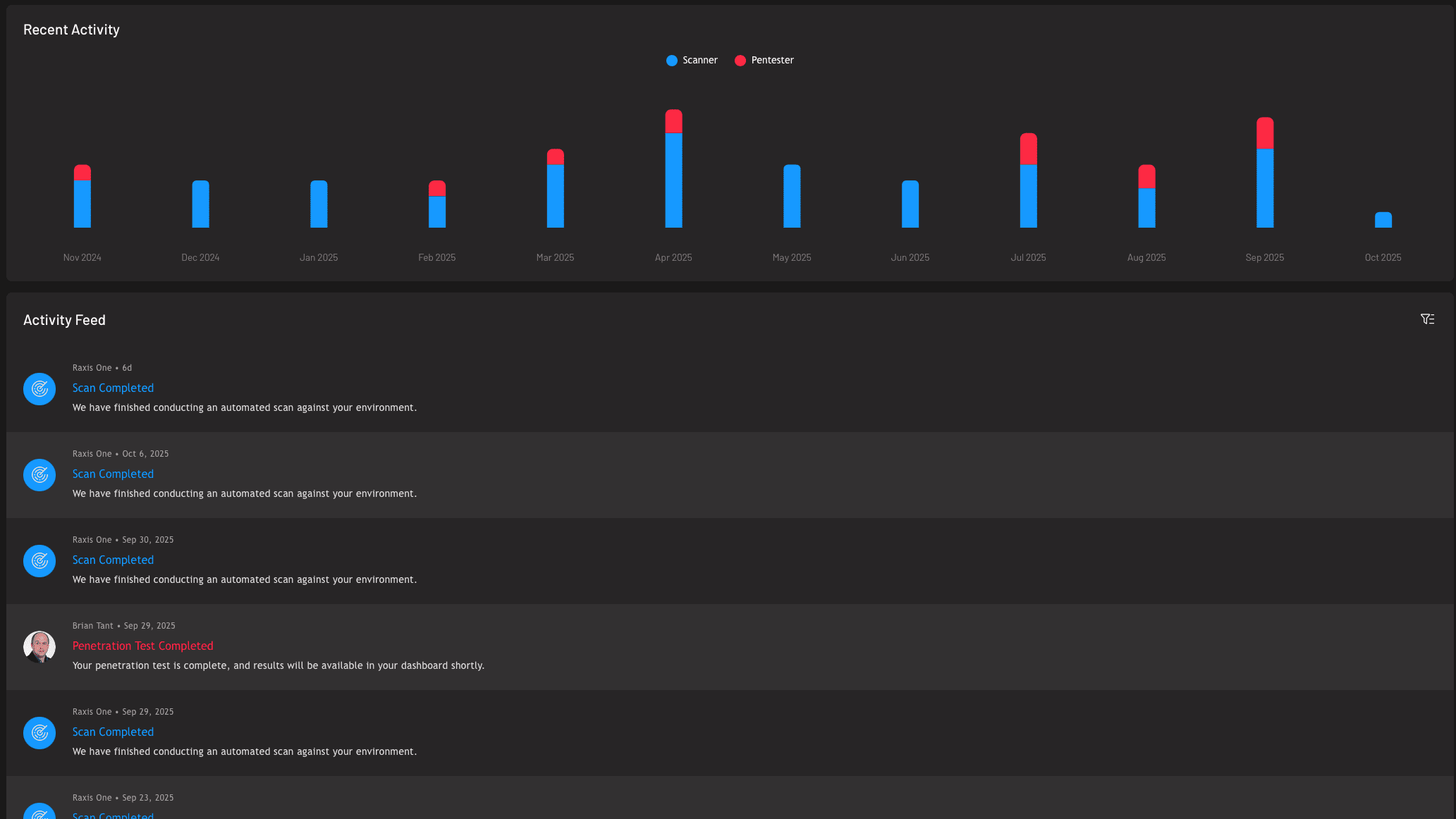This screenshot has height=819, width=1456.
Task: Click the blue Scanner legend dot
Action: [x=671, y=60]
